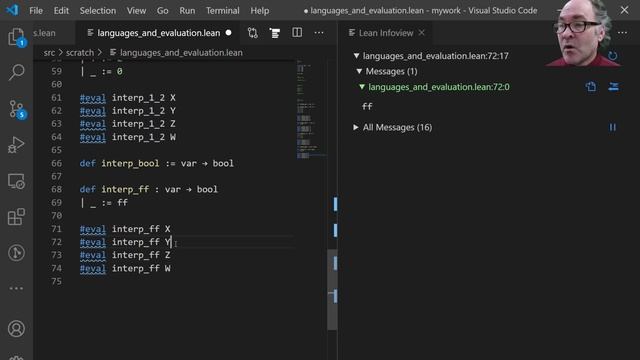Collapse languages_and_evaluation.lean:72:17 section
Viewport: 640px width, 360px height.
(x=356, y=56)
